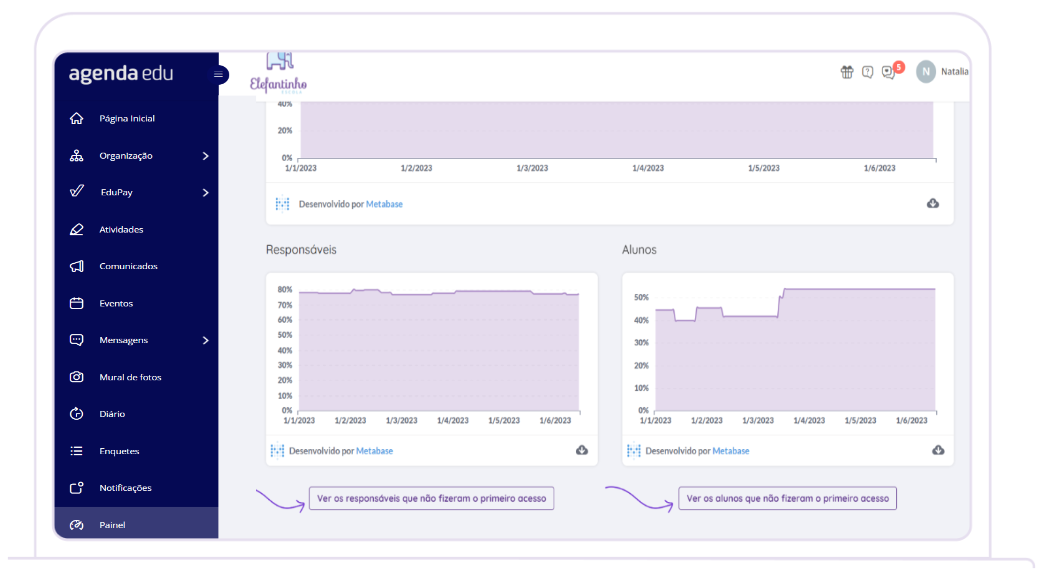Open Metabase link under Responsáveis chart
Image resolution: width=1040 pixels, height=580 pixels.
point(374,451)
